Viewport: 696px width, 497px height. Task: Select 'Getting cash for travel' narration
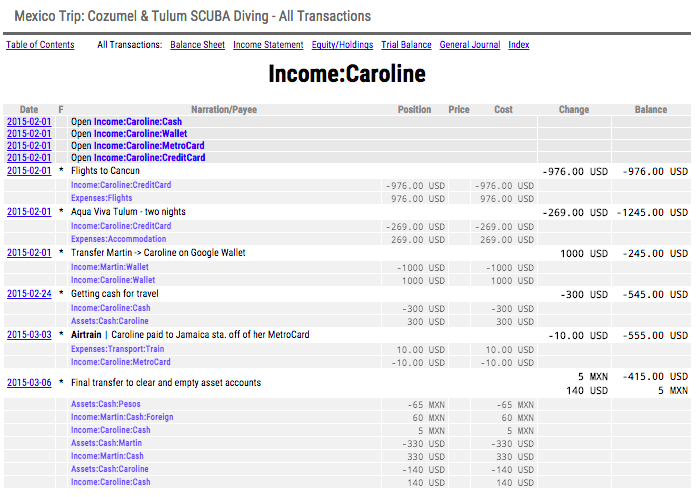tap(115, 294)
